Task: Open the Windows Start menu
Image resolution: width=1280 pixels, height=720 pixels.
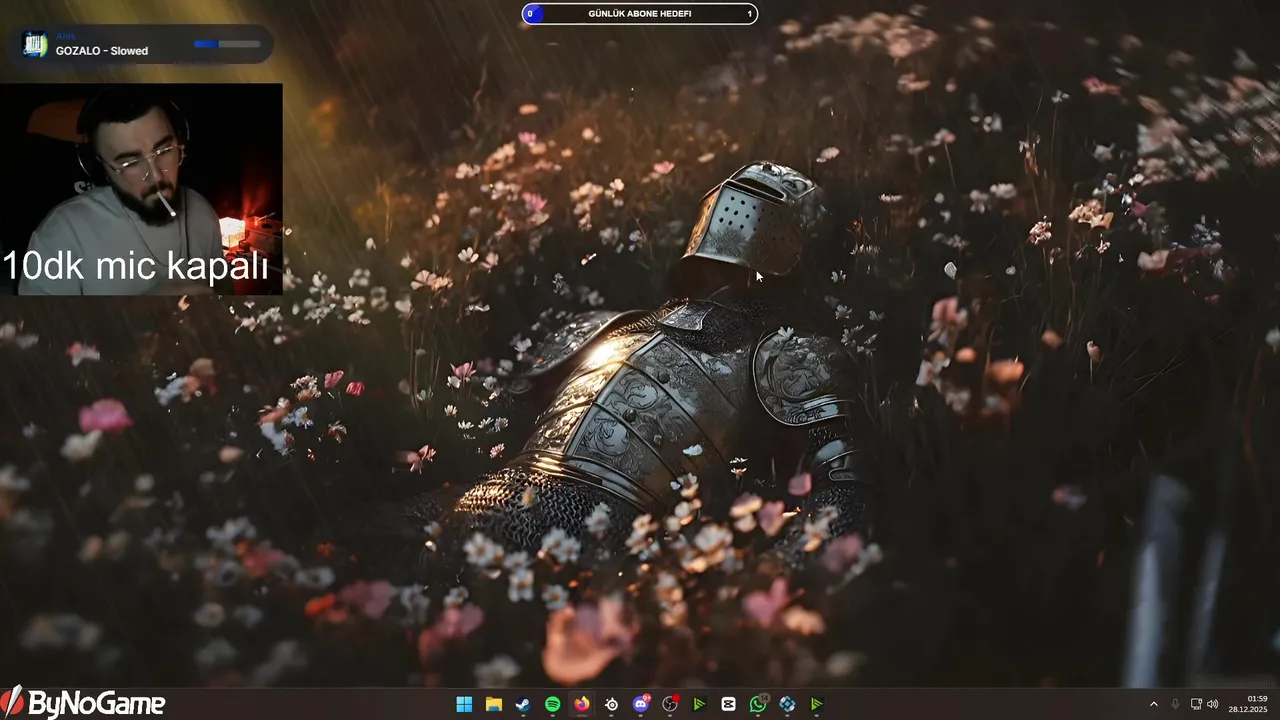Action: [464, 704]
